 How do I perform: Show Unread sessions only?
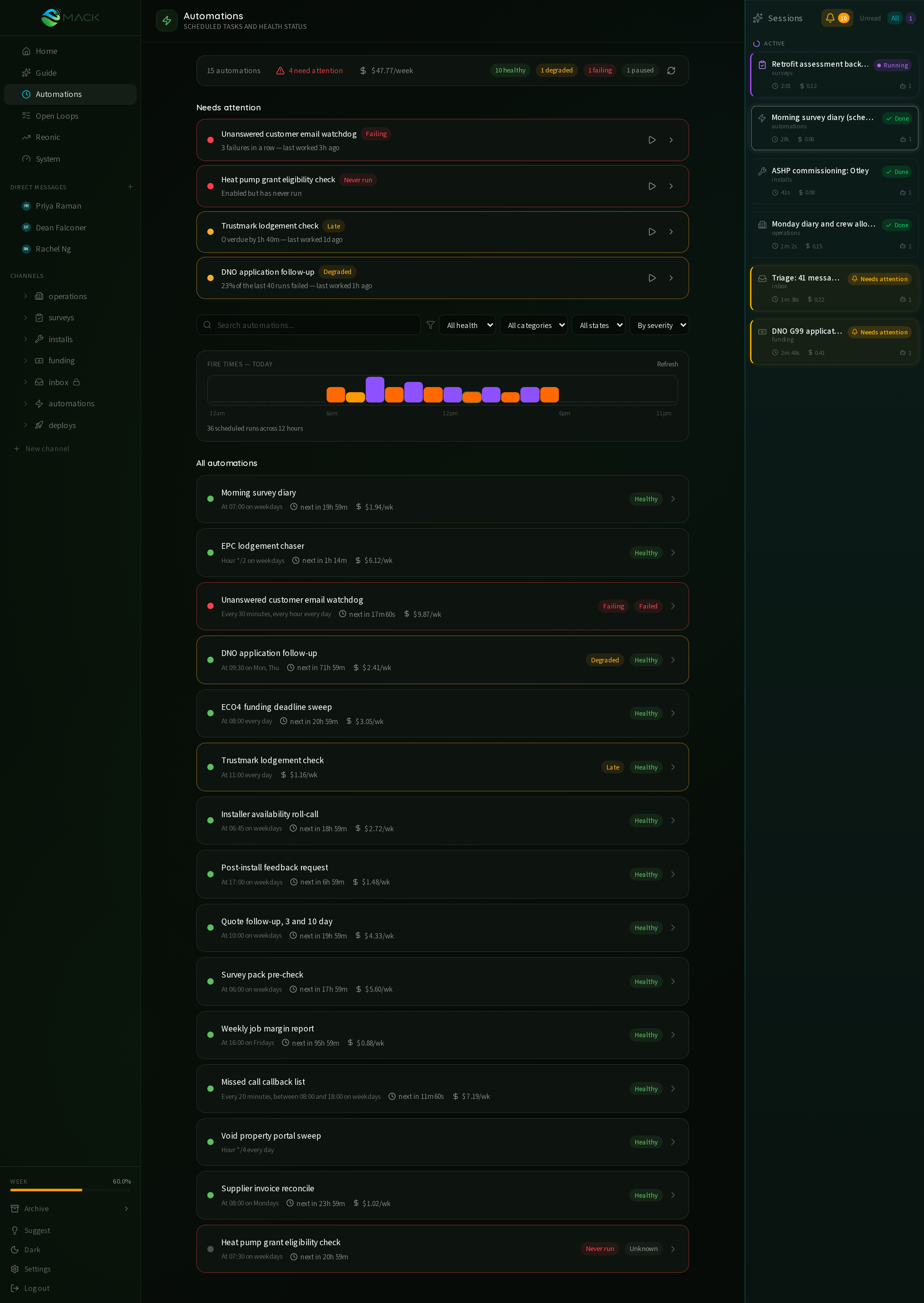(870, 18)
